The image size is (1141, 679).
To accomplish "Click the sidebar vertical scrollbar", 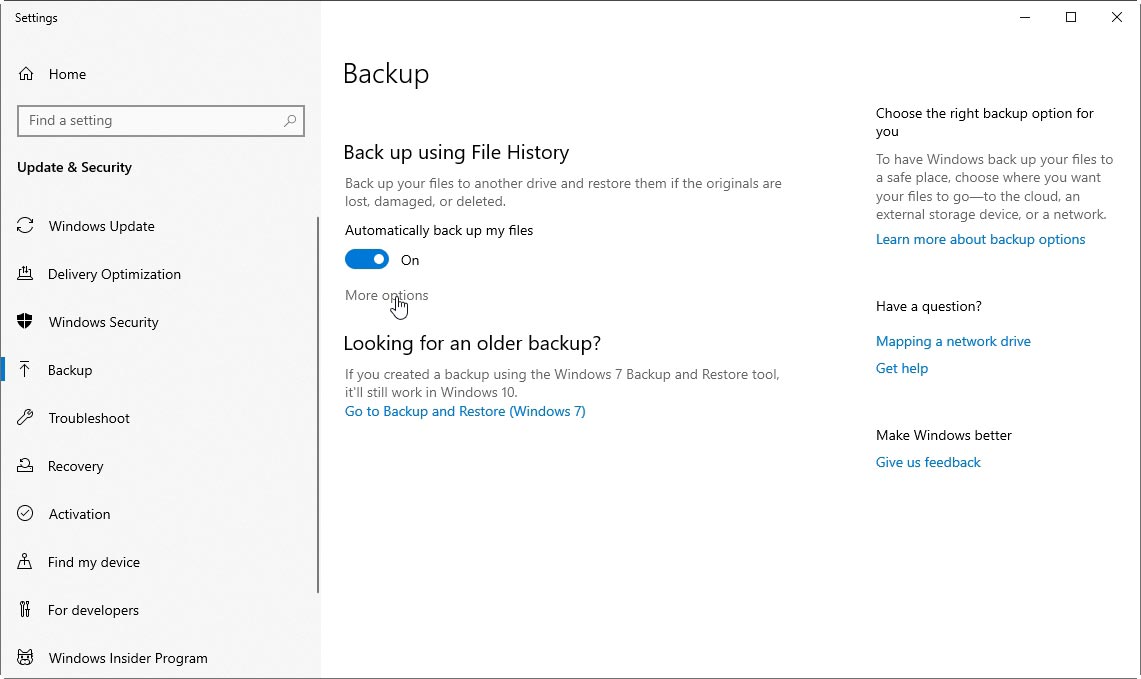I will pos(318,405).
